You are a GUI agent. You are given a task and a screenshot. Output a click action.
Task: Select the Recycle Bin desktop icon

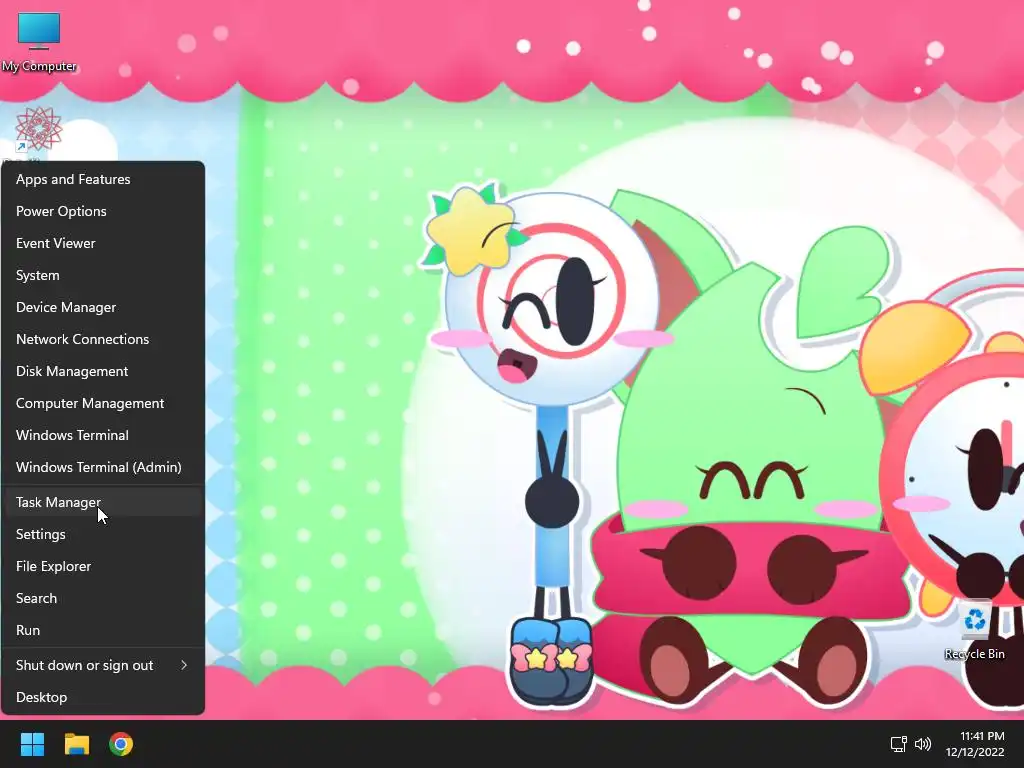point(974,631)
